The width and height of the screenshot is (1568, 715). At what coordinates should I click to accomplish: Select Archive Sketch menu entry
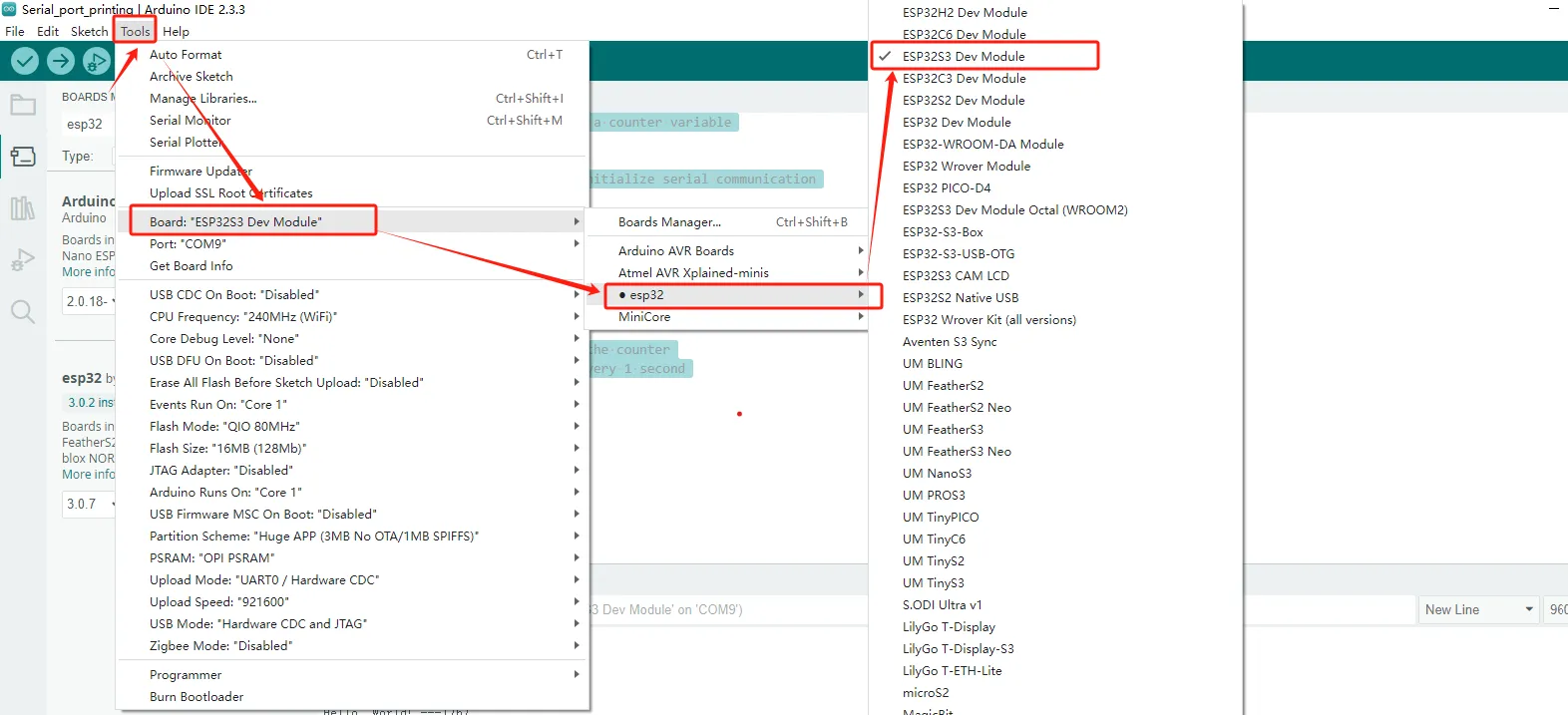coord(353,77)
